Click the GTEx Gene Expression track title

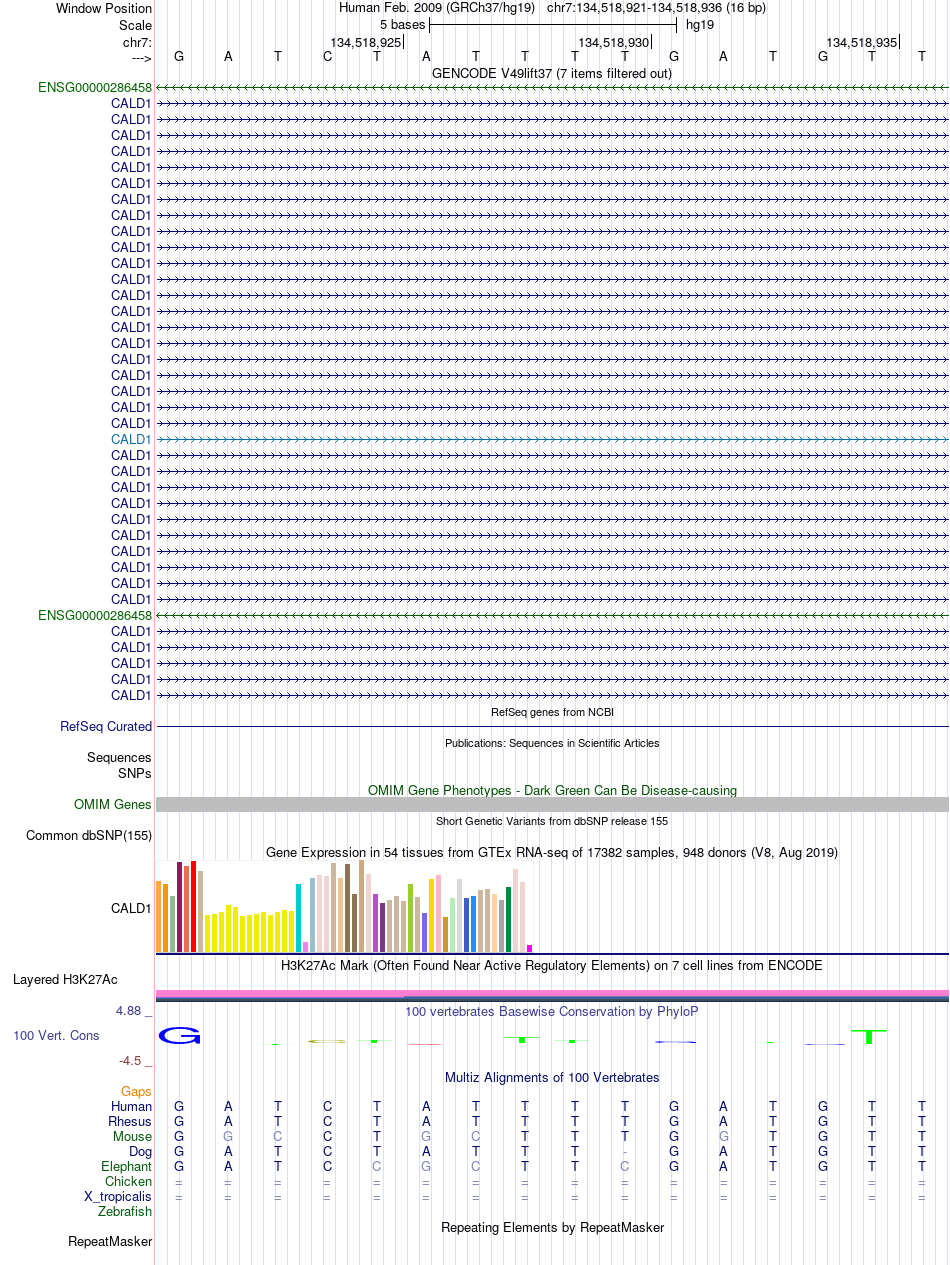pyautogui.click(x=552, y=853)
